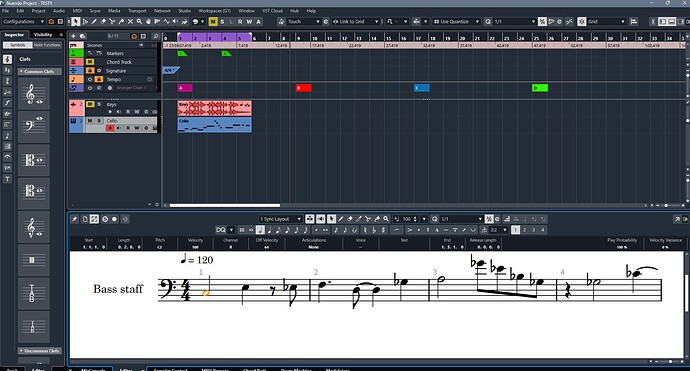Screen dimensions: 690x371
Task: Enable record on the Cello track
Action: click(x=110, y=128)
